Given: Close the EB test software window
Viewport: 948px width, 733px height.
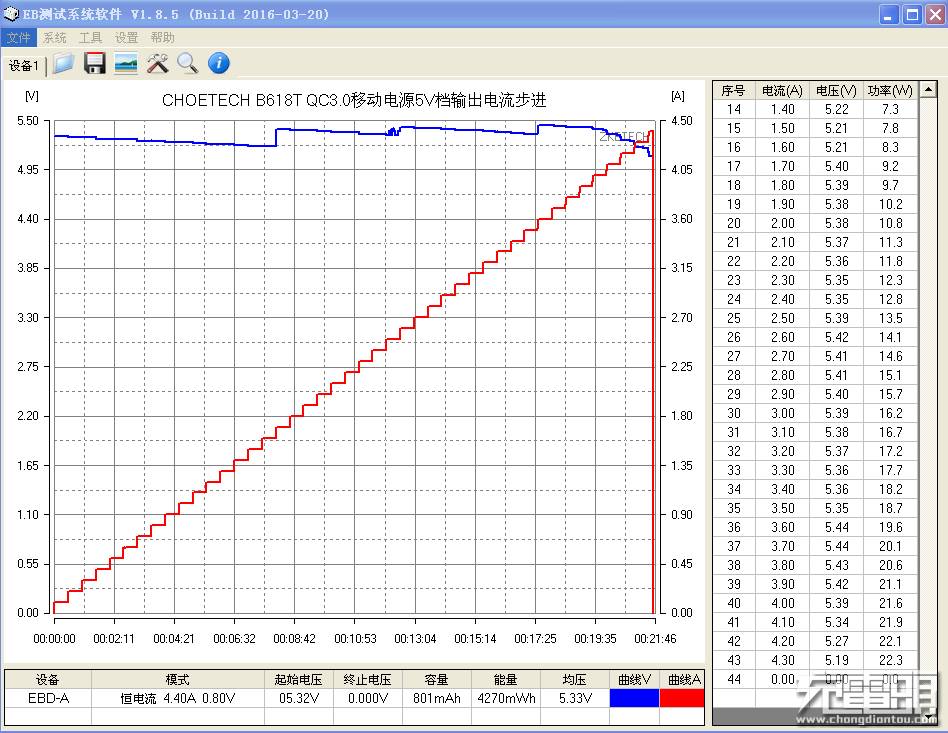Looking at the screenshot, I should coord(935,15).
